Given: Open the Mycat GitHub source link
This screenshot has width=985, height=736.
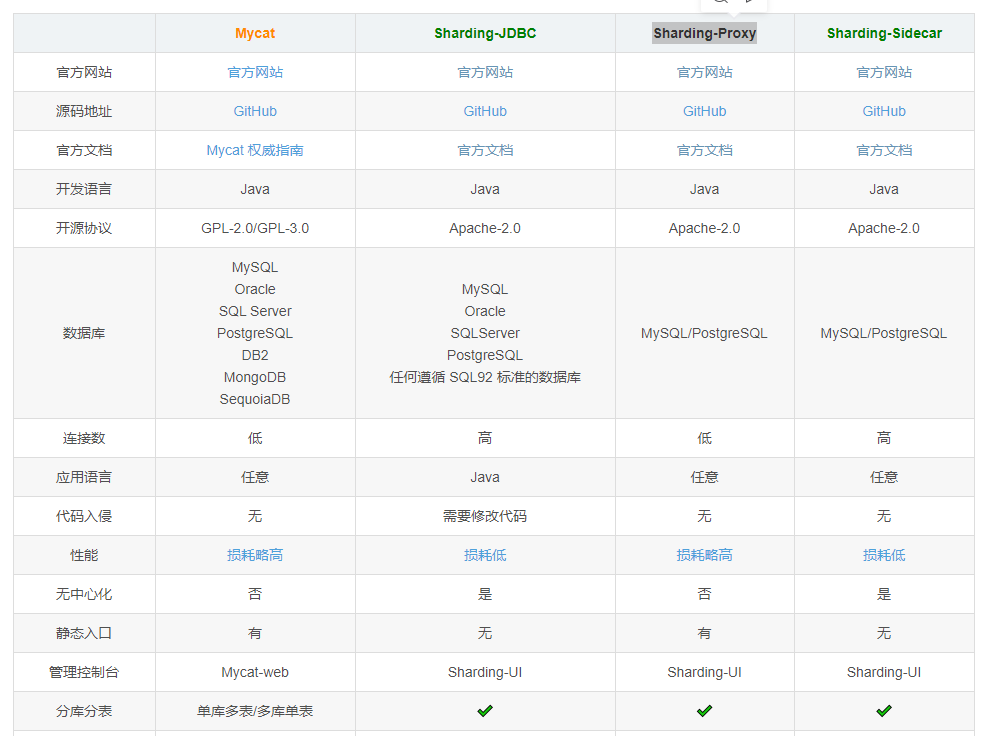Looking at the screenshot, I should [255, 111].
